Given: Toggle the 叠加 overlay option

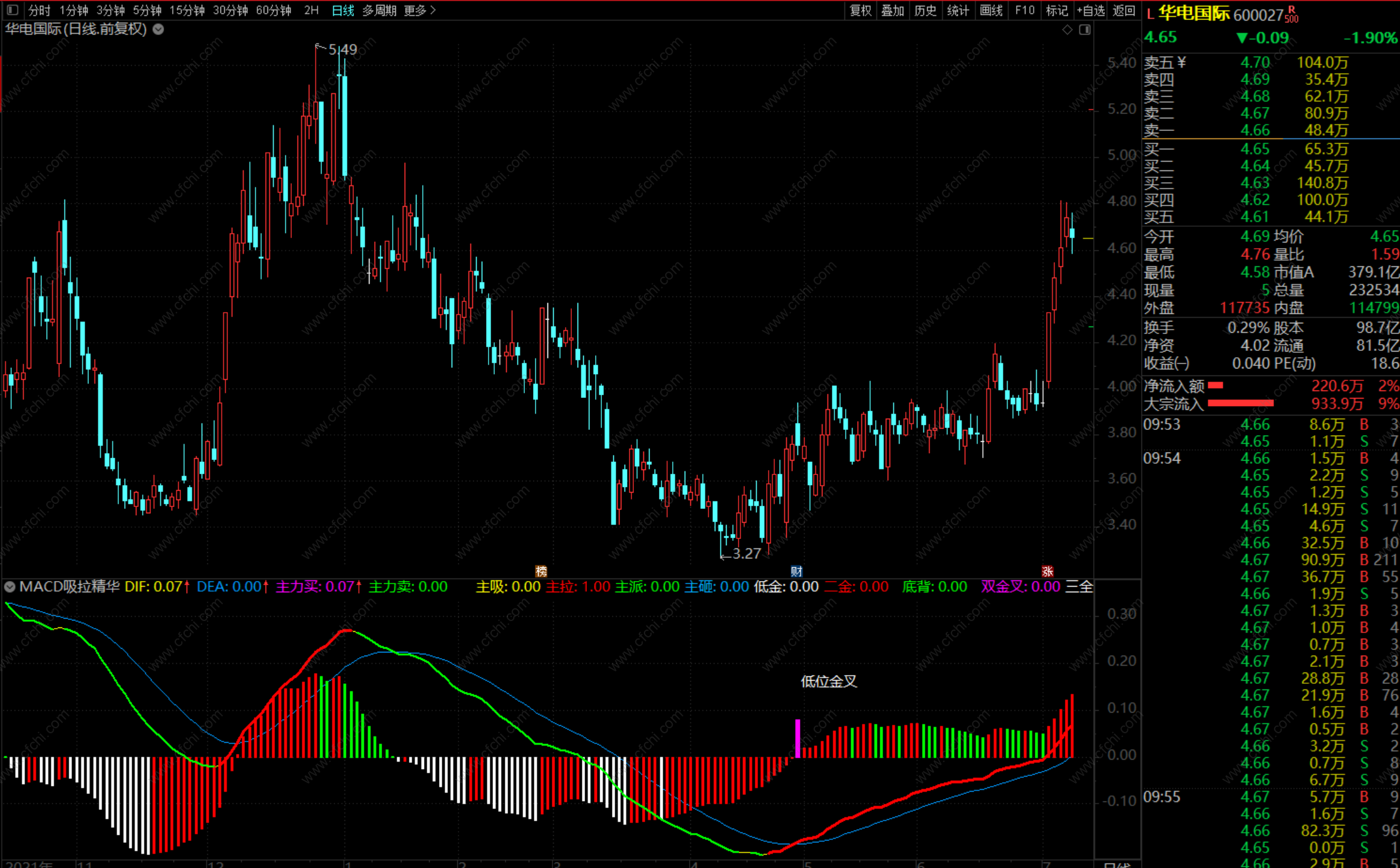Looking at the screenshot, I should (893, 10).
